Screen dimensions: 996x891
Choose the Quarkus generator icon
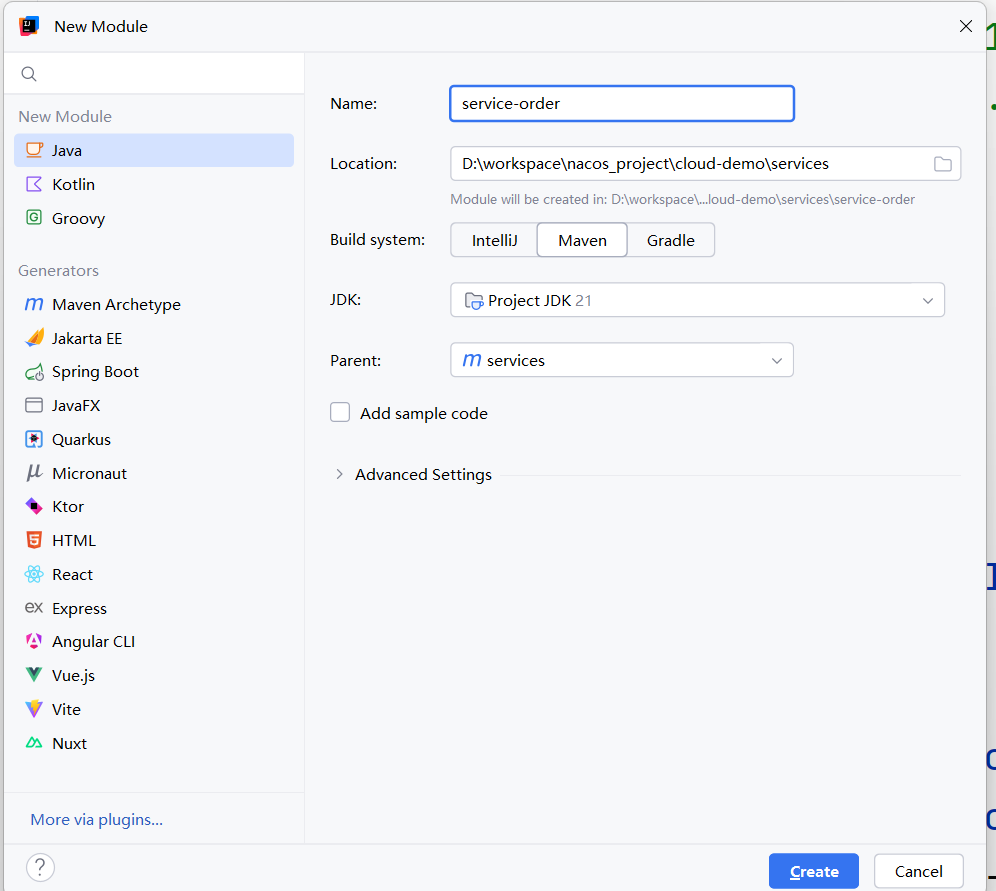pyautogui.click(x=34, y=439)
